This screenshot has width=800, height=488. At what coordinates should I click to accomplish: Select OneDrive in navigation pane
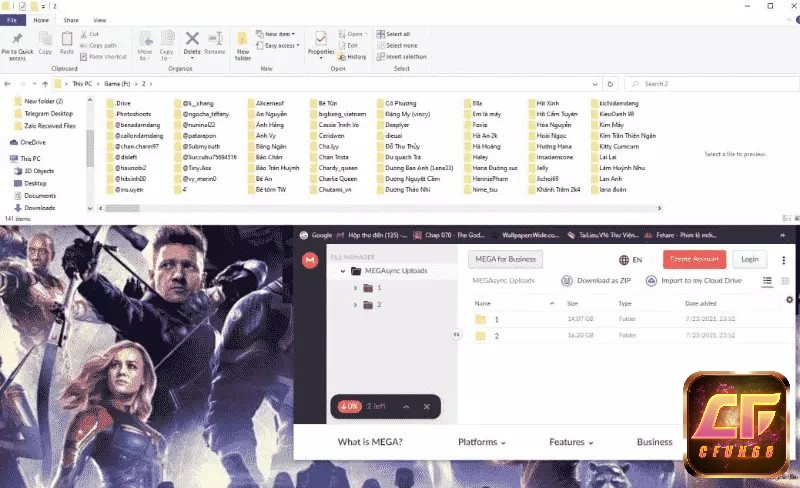click(28, 142)
